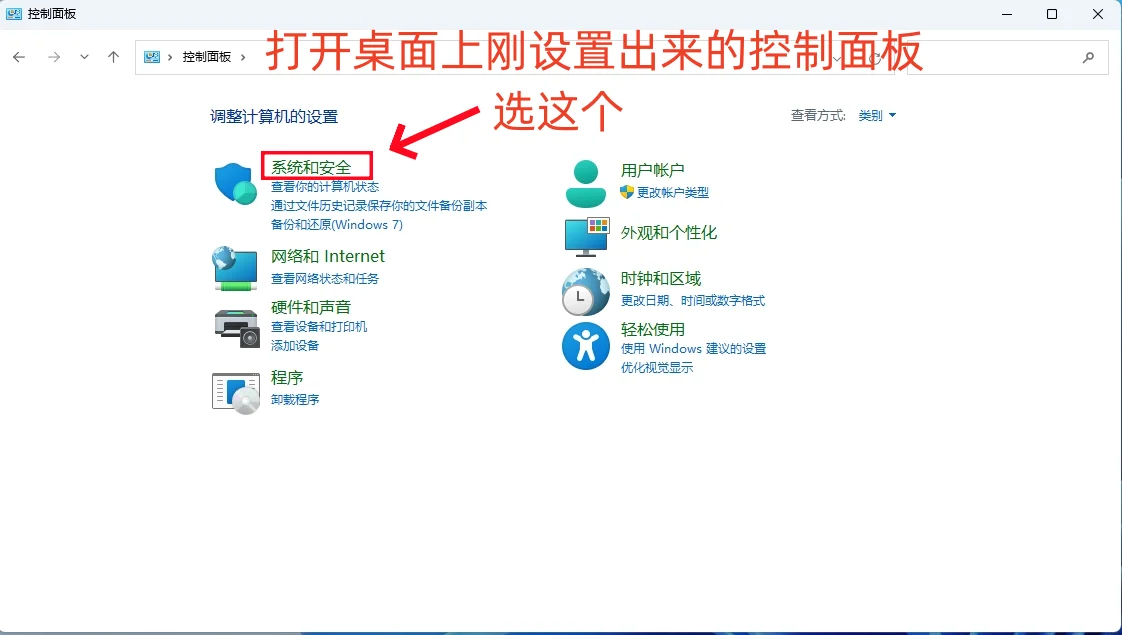Viewport: 1122px width, 635px height.
Task: Click the 网络和 Internet monitor icon
Action: click(x=234, y=266)
